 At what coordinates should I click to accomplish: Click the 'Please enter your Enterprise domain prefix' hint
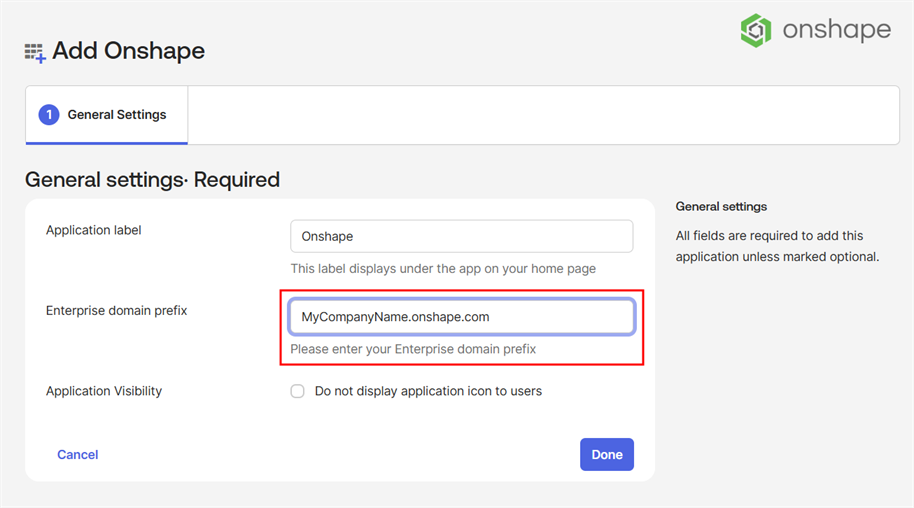413,349
